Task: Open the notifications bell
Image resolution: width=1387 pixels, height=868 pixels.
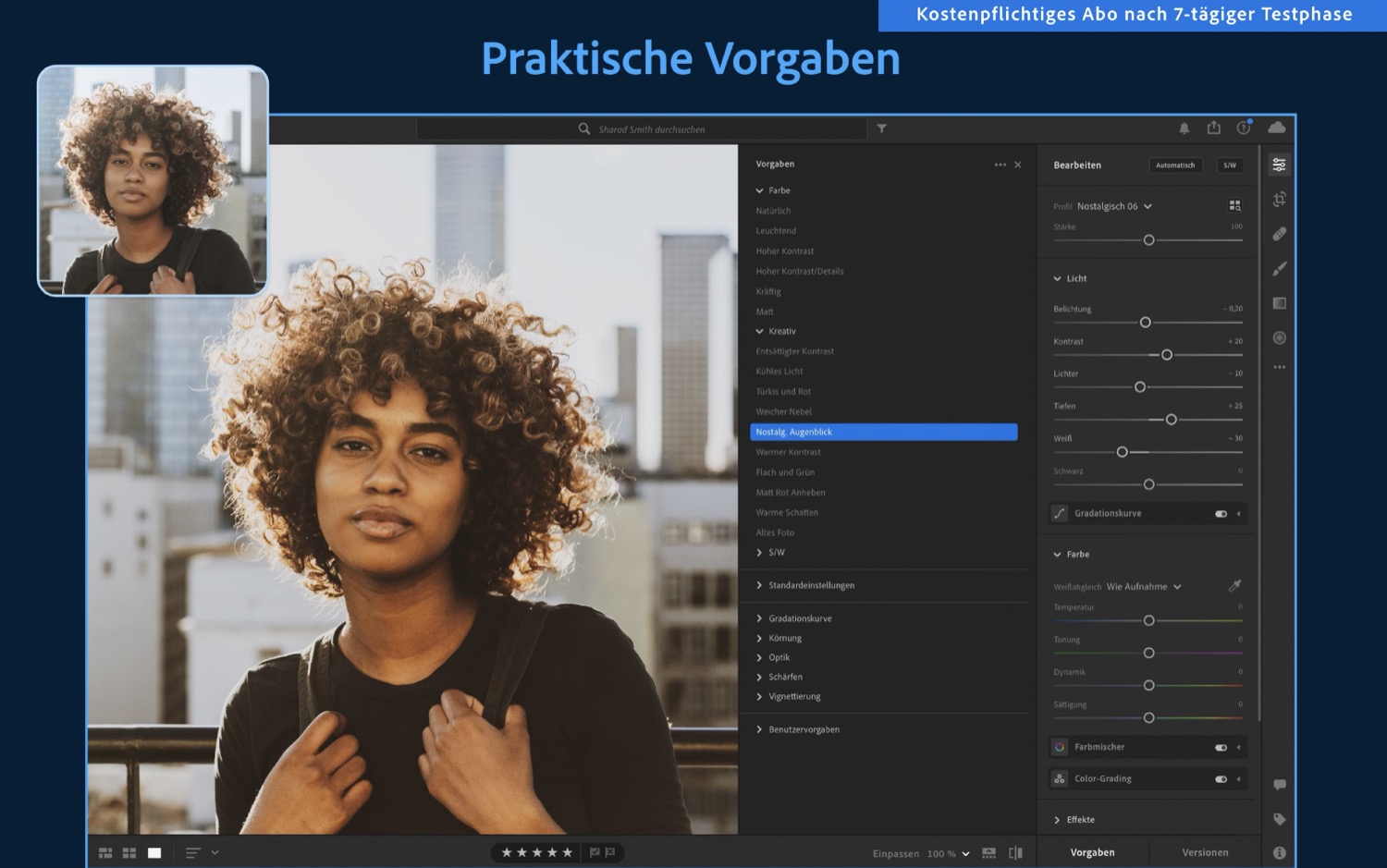Action: (1184, 128)
